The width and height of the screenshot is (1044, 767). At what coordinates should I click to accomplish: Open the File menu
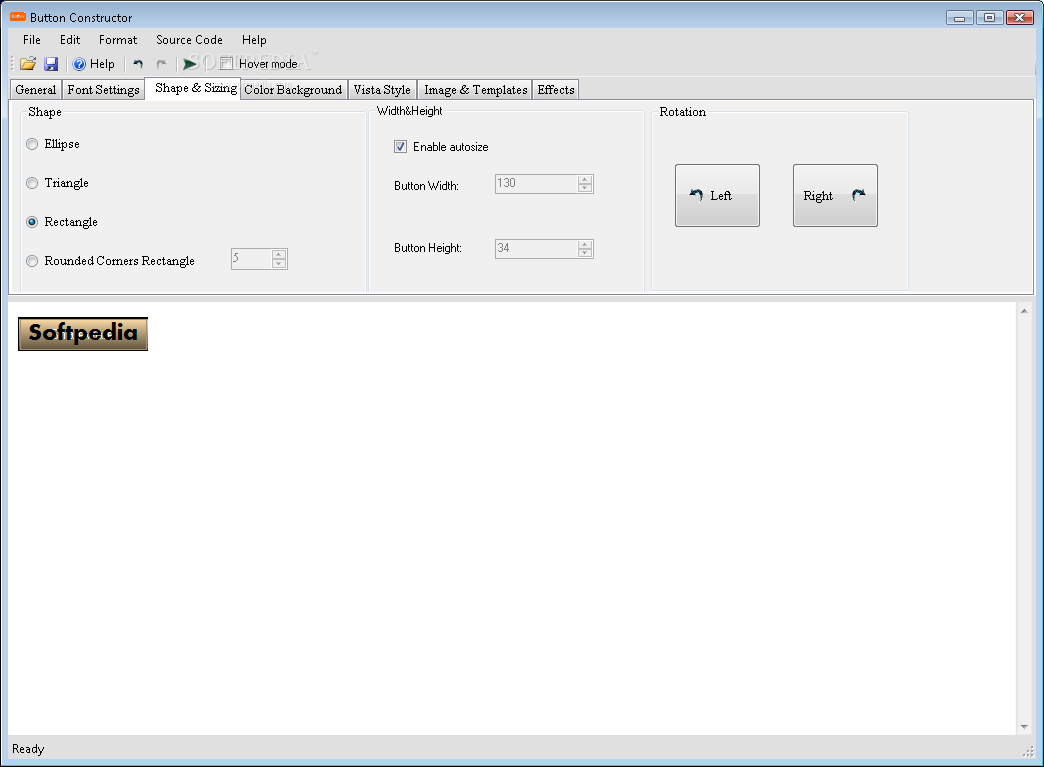pos(31,40)
